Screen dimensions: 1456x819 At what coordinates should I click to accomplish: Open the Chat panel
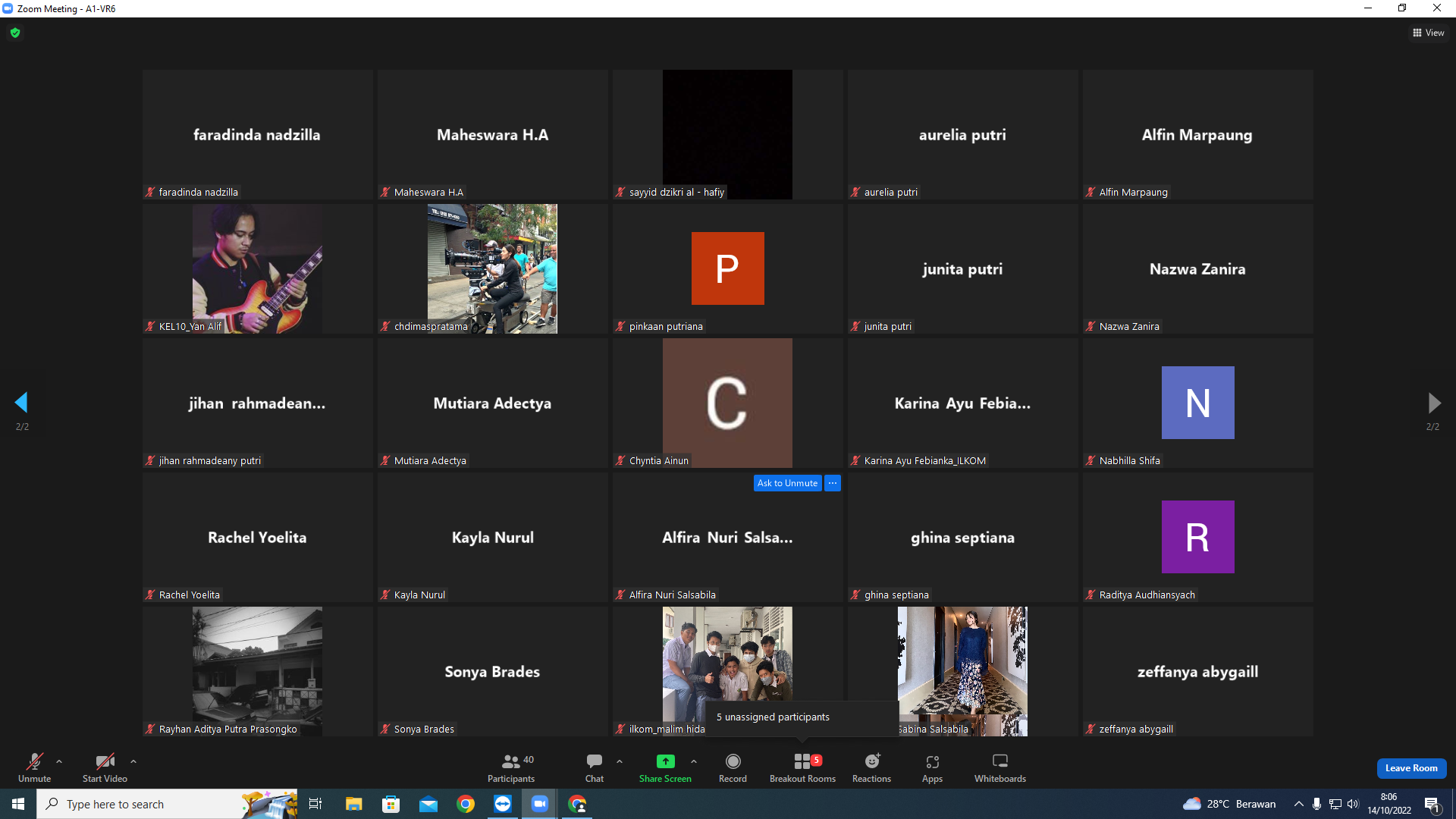tap(595, 767)
